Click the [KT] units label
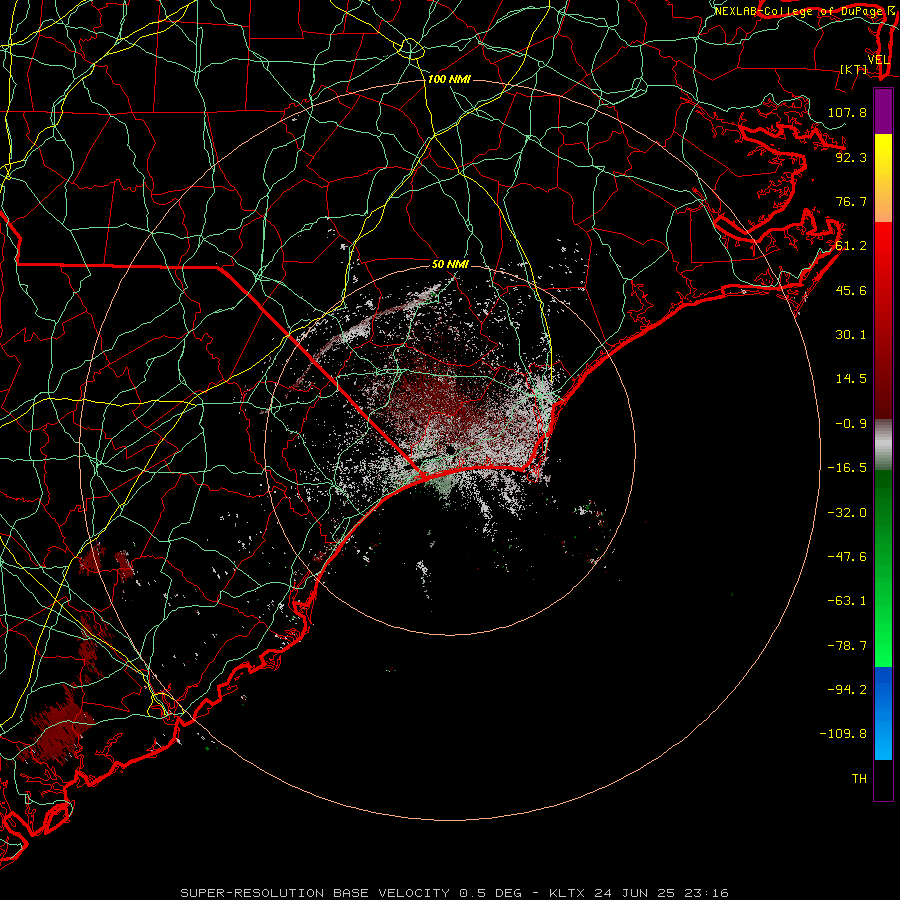This screenshot has width=900, height=900. tap(854, 69)
